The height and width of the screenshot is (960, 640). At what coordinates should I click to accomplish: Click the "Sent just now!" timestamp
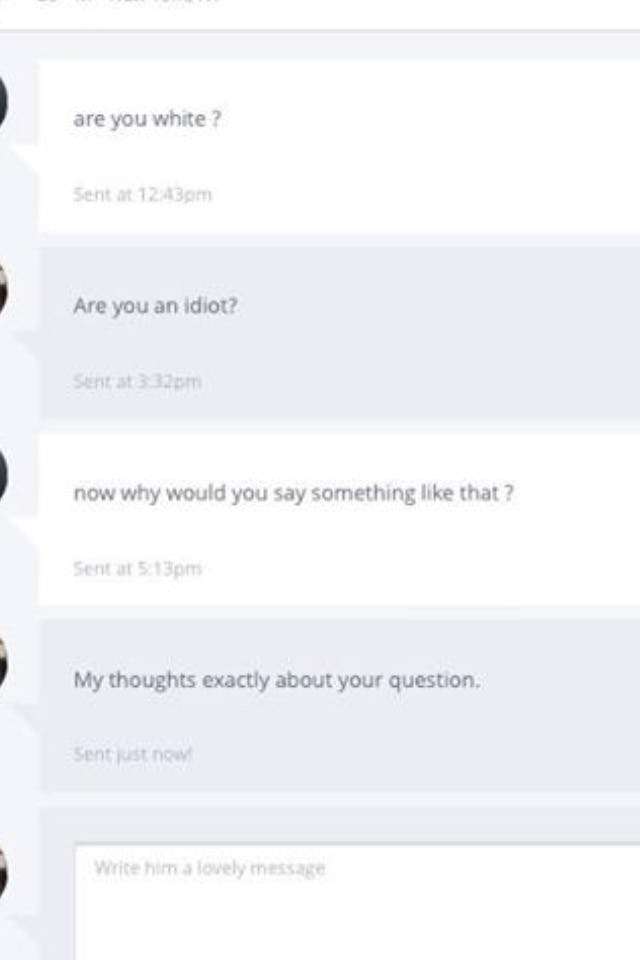(133, 755)
